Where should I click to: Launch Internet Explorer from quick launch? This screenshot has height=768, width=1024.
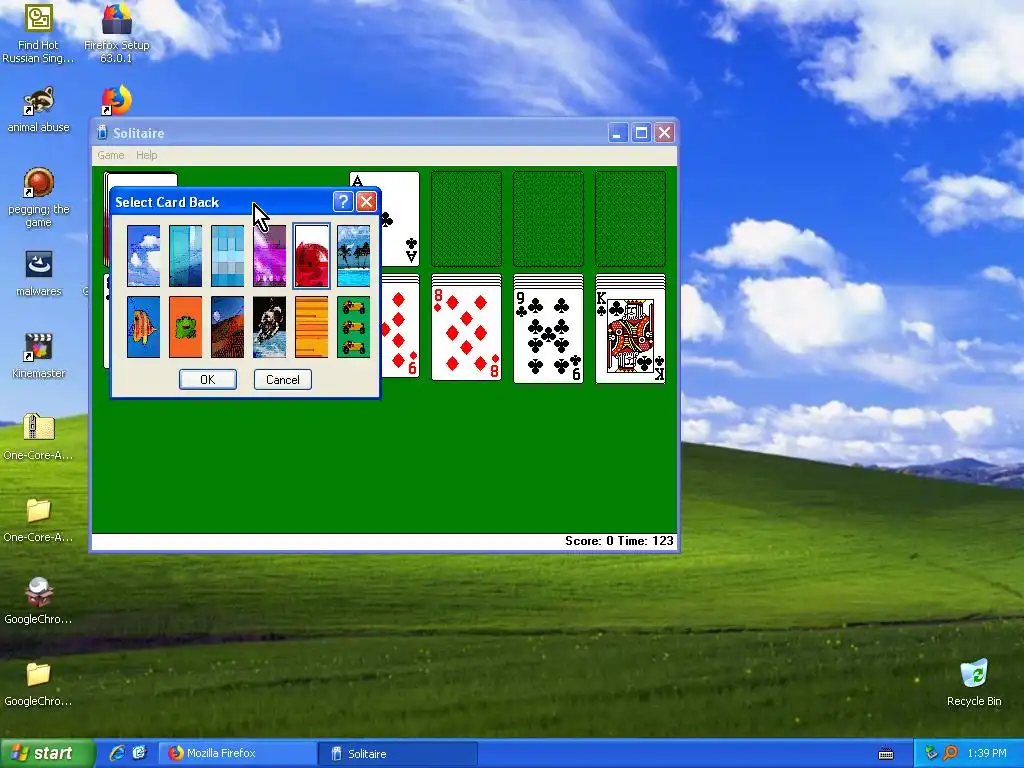pos(117,753)
